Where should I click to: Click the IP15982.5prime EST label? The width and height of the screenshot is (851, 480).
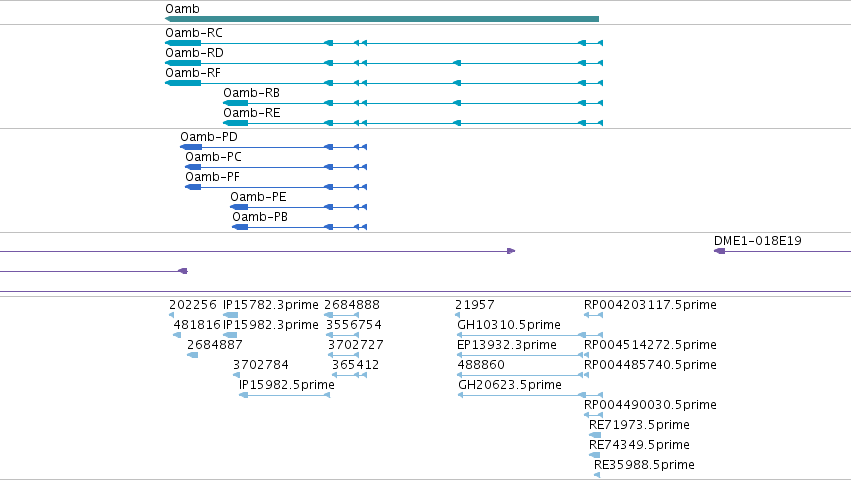287,386
